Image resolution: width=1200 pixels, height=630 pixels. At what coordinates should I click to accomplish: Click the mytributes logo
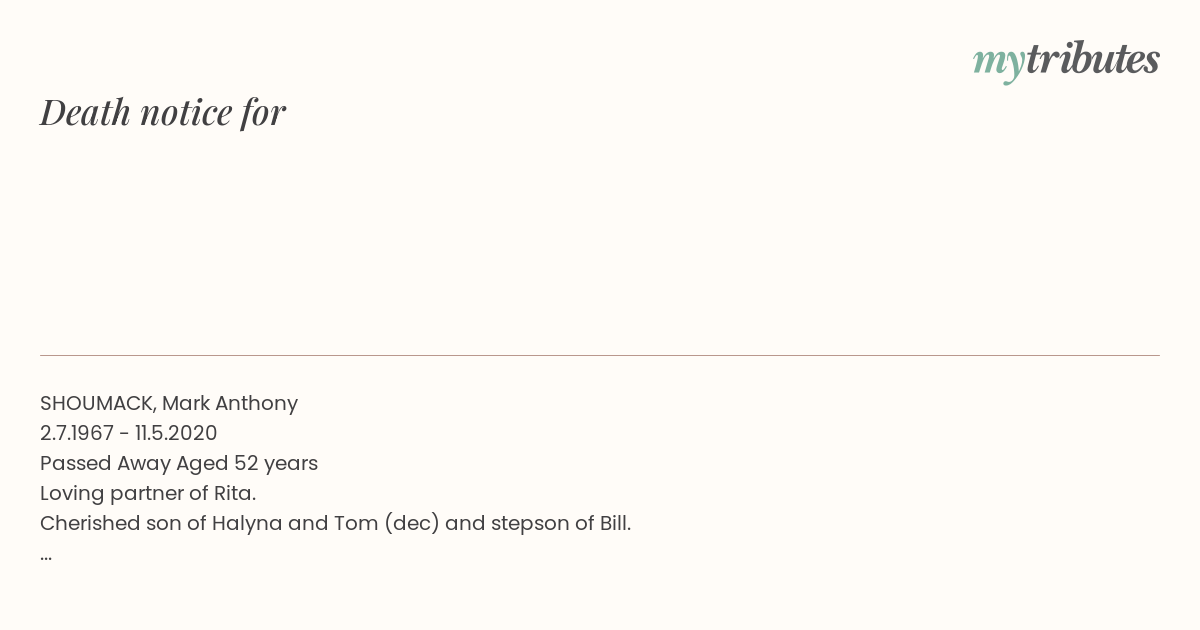1066,61
